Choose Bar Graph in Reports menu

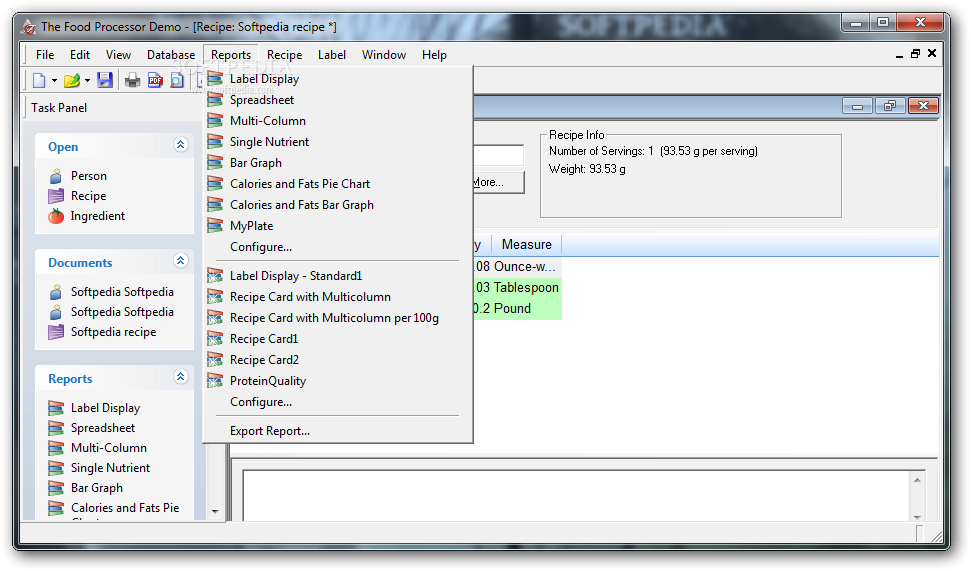click(338, 163)
